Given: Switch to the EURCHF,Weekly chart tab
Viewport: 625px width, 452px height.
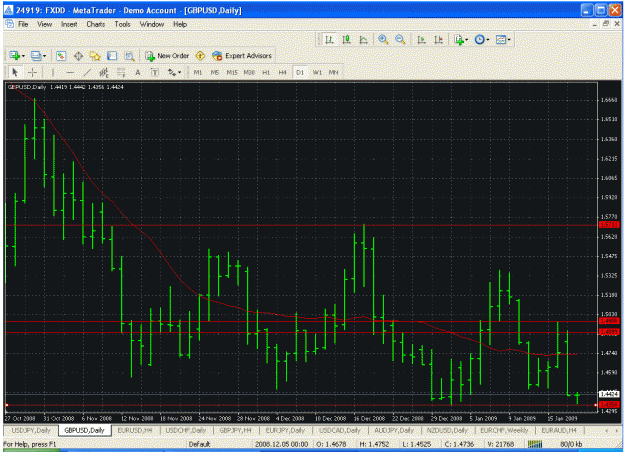Looking at the screenshot, I should (x=504, y=430).
